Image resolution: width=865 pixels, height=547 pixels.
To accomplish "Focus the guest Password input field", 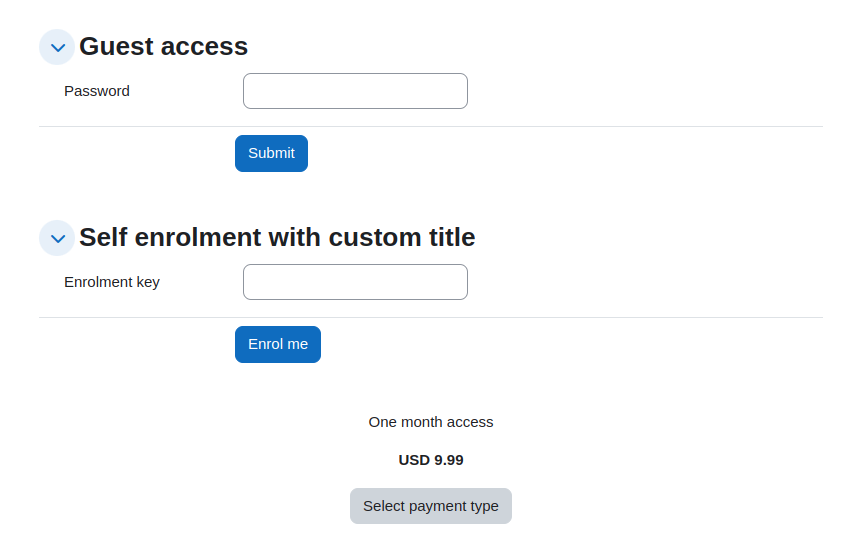I will pyautogui.click(x=355, y=91).
